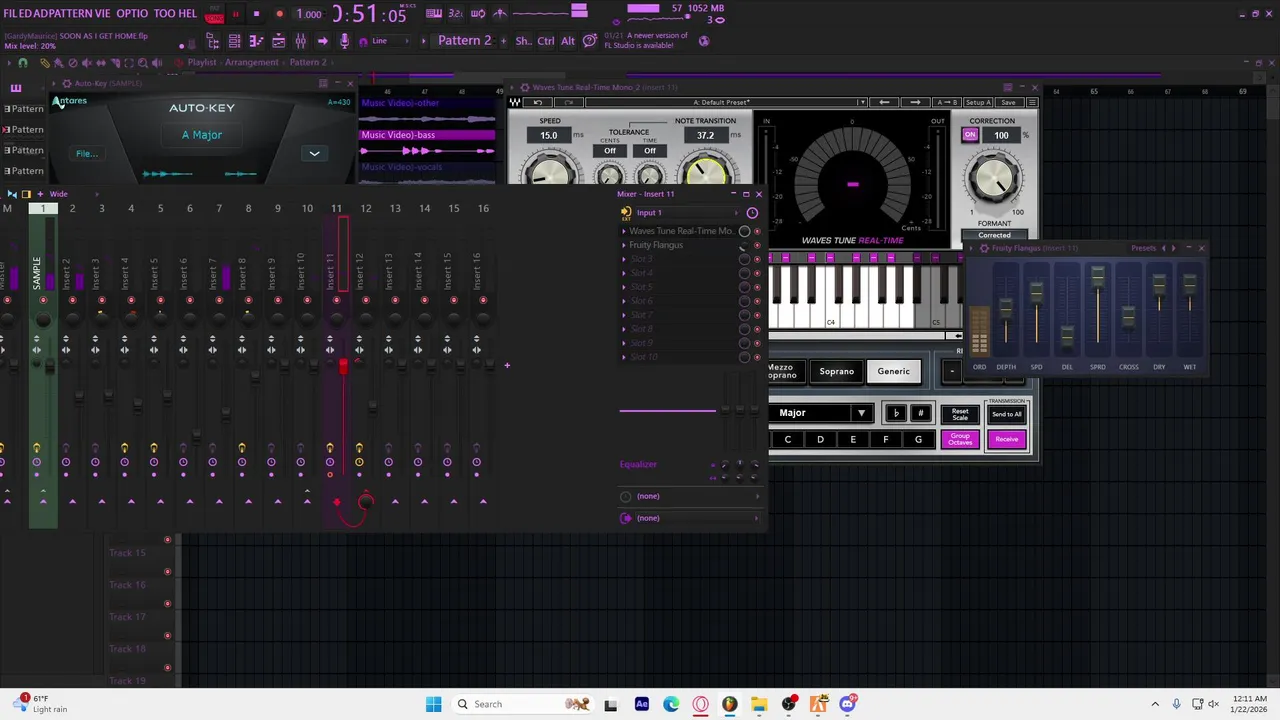The width and height of the screenshot is (1280, 720).
Task: Click the red volume fader on Insert 11
Action: (342, 367)
